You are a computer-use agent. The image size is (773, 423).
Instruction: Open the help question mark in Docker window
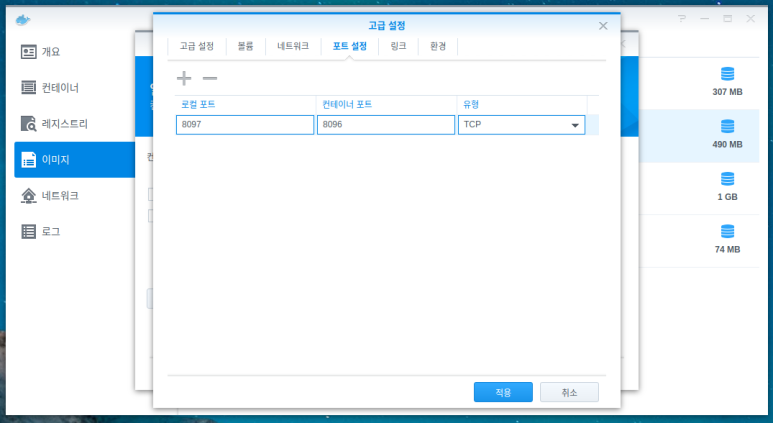tap(682, 19)
